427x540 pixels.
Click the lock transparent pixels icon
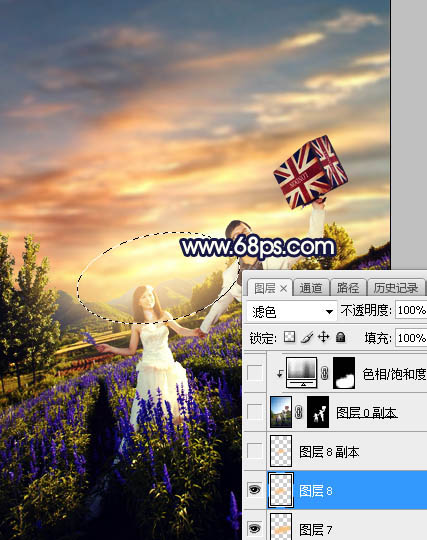point(289,337)
